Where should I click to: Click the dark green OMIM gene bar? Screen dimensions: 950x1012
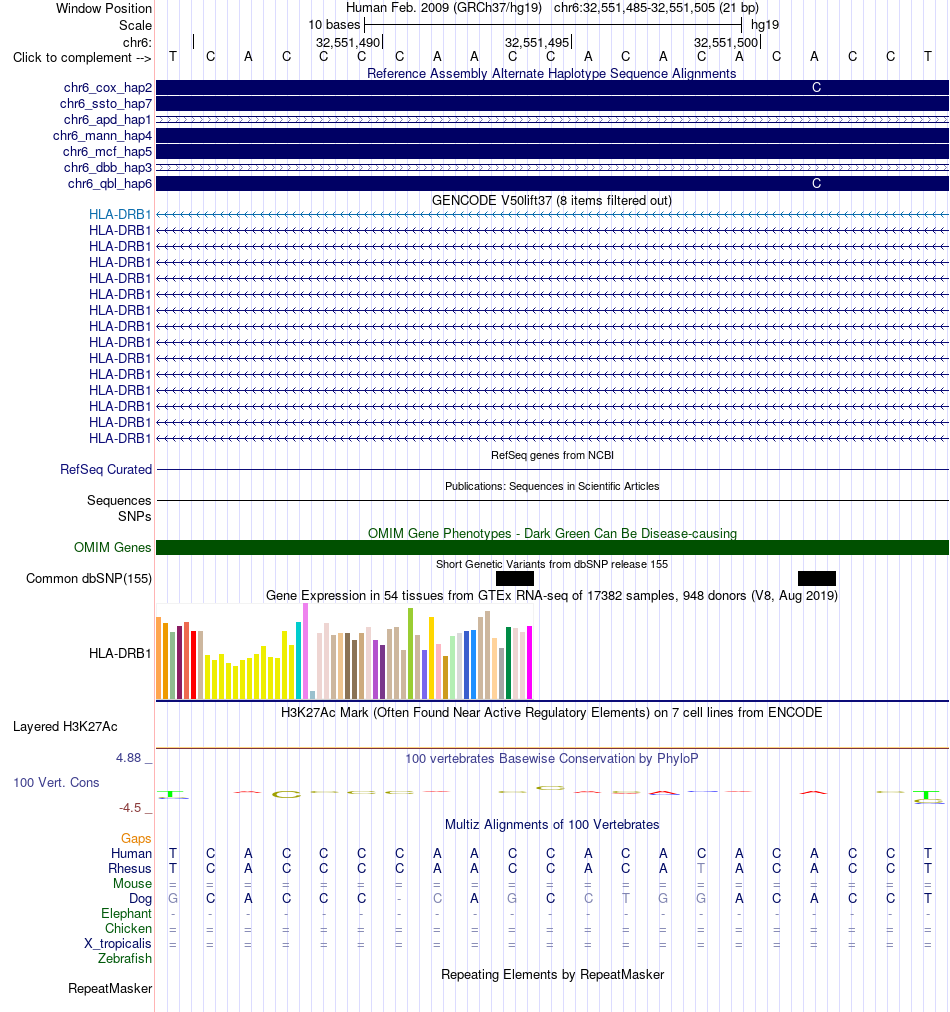[x=552, y=547]
